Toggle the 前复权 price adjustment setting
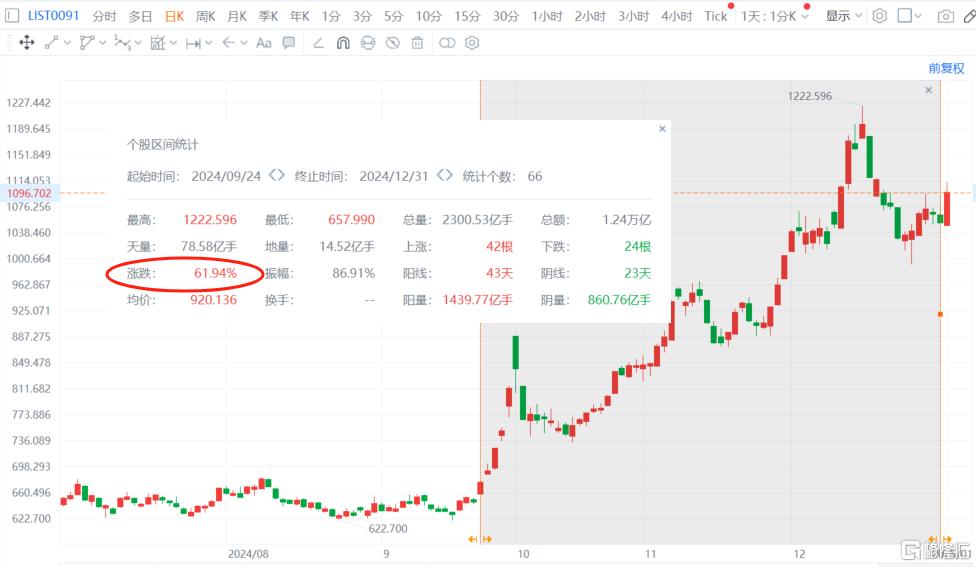 (946, 68)
